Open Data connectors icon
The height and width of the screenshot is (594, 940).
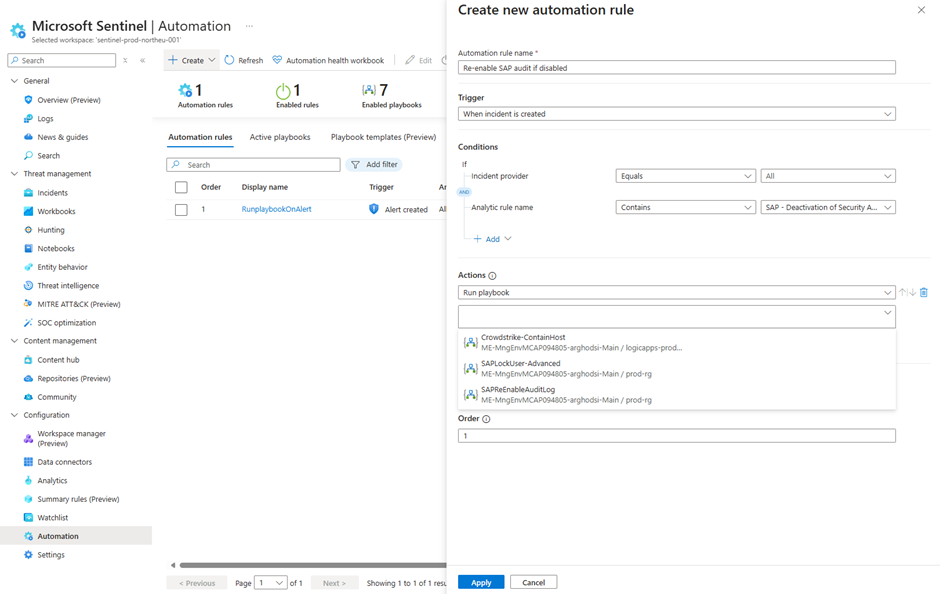tap(28, 462)
